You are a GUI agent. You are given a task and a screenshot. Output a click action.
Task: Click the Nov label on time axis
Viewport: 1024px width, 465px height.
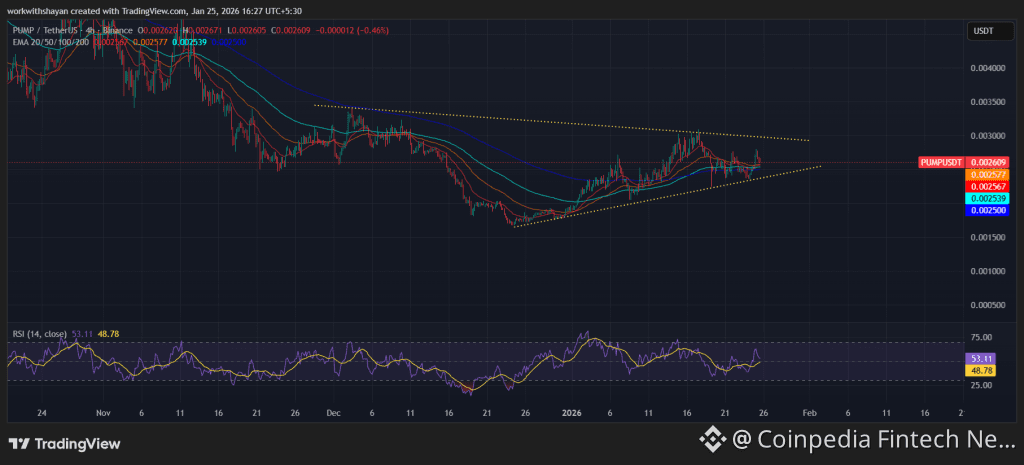(x=101, y=412)
